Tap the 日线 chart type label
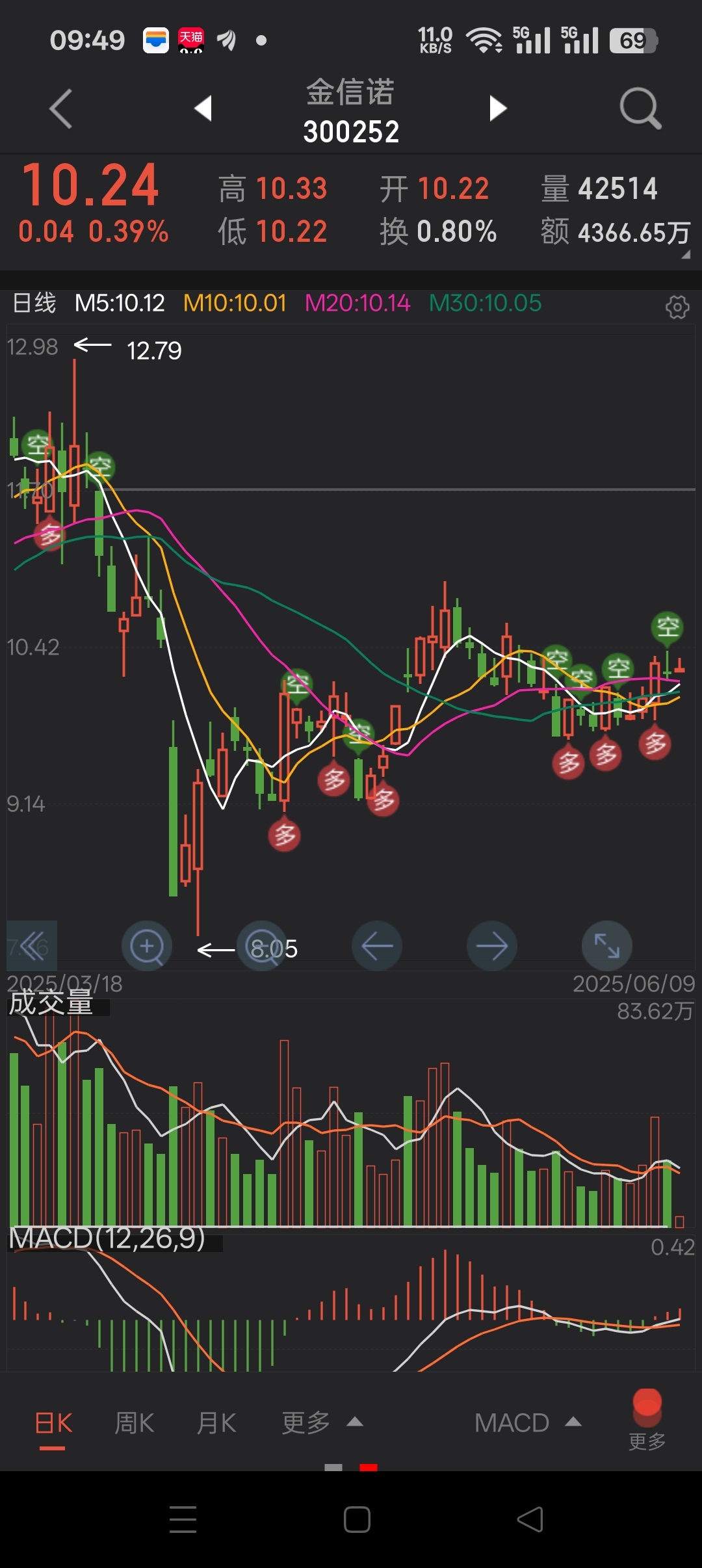This screenshot has width=702, height=1568. coord(34,303)
